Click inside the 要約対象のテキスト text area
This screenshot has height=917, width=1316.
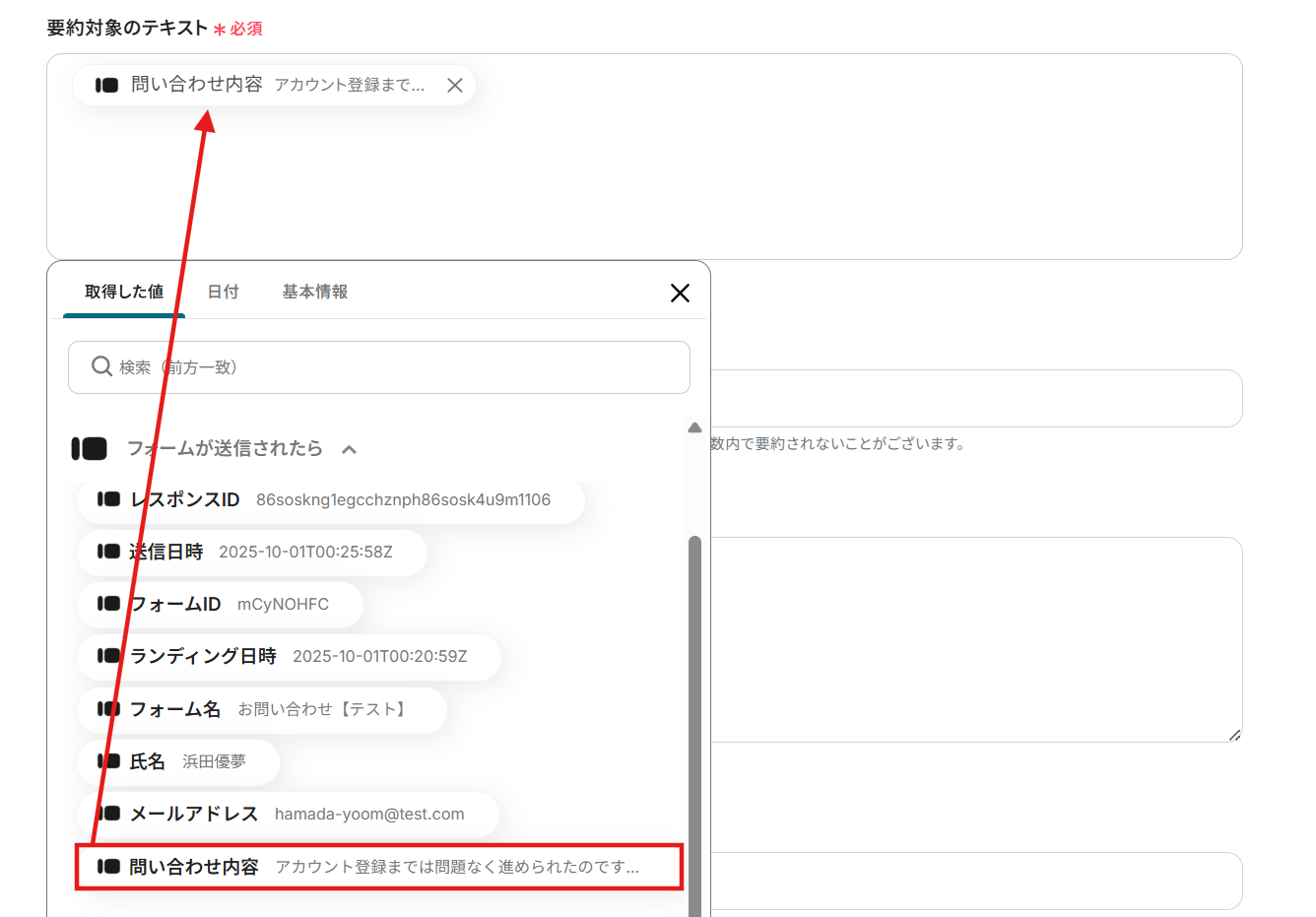point(644,157)
